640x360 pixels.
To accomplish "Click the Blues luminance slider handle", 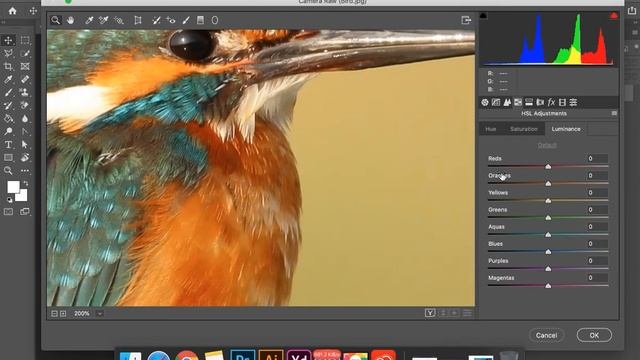I will click(x=548, y=252).
